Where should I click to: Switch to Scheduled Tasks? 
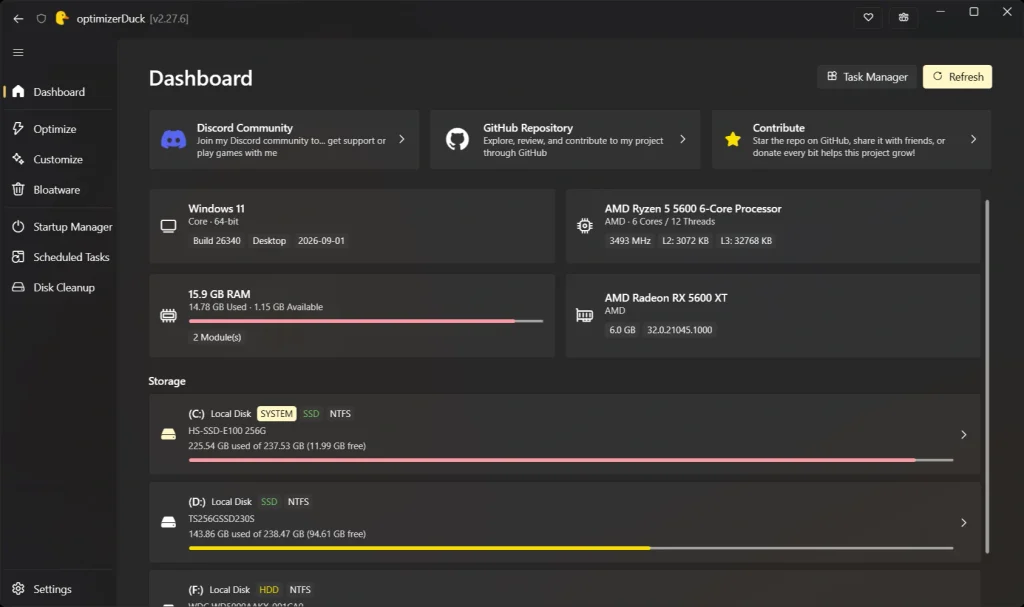pos(59,257)
